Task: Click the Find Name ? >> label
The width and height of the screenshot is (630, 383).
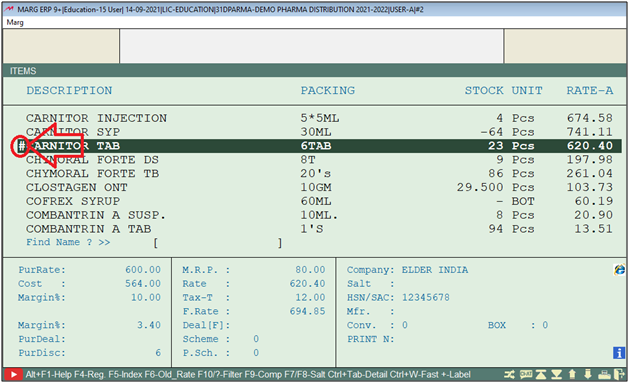Action: point(68,242)
